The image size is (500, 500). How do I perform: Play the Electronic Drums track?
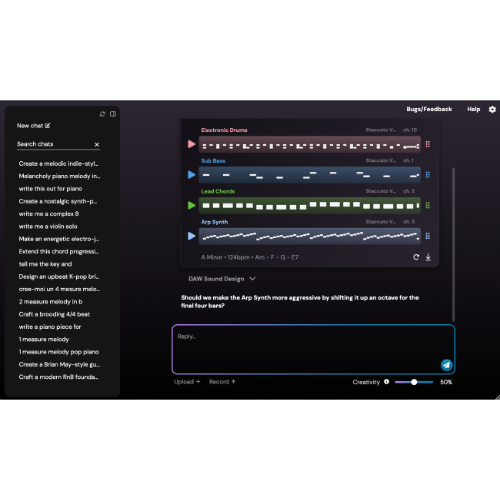tap(191, 144)
